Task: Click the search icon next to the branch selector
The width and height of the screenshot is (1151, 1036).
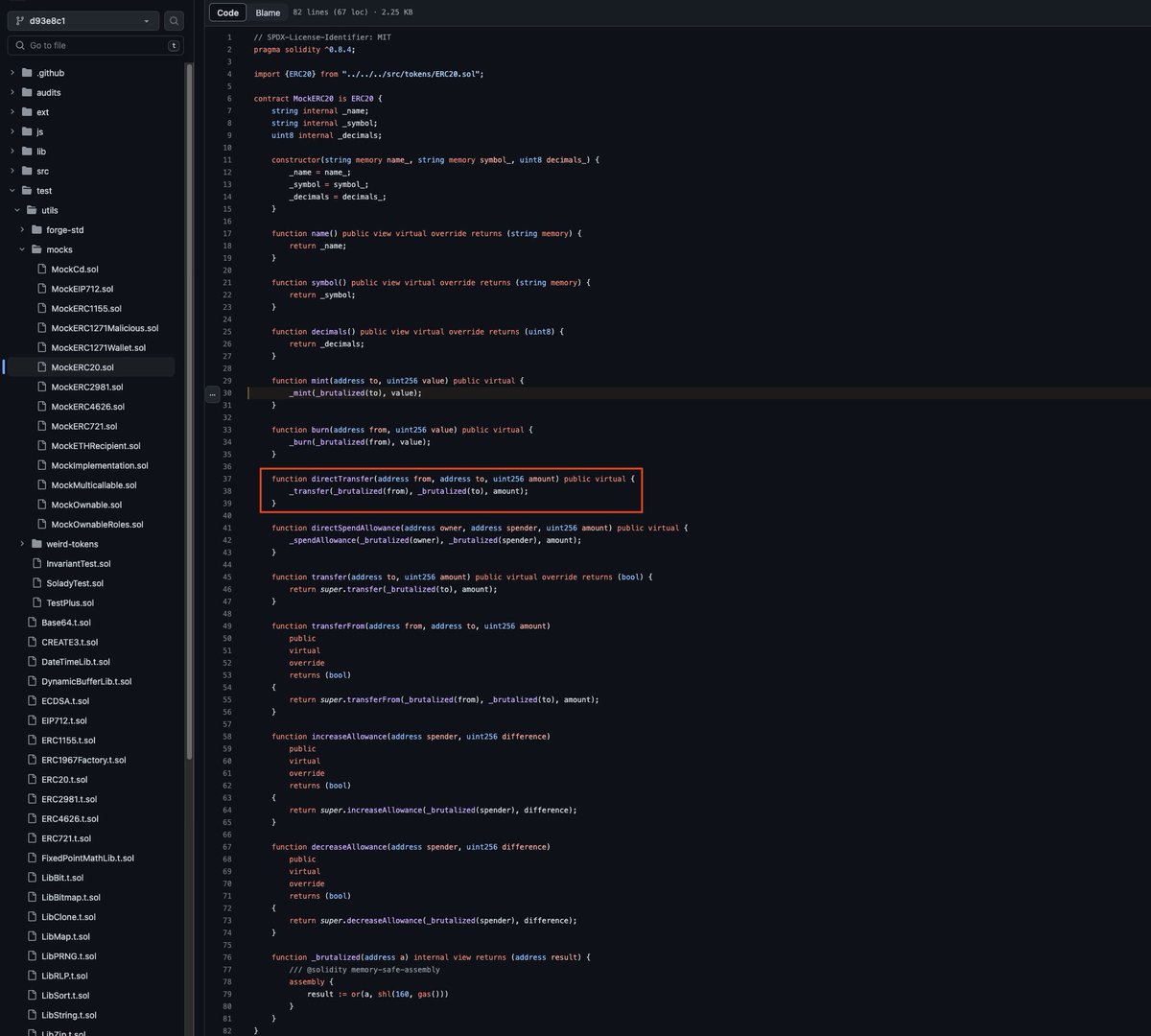Action: point(174,20)
